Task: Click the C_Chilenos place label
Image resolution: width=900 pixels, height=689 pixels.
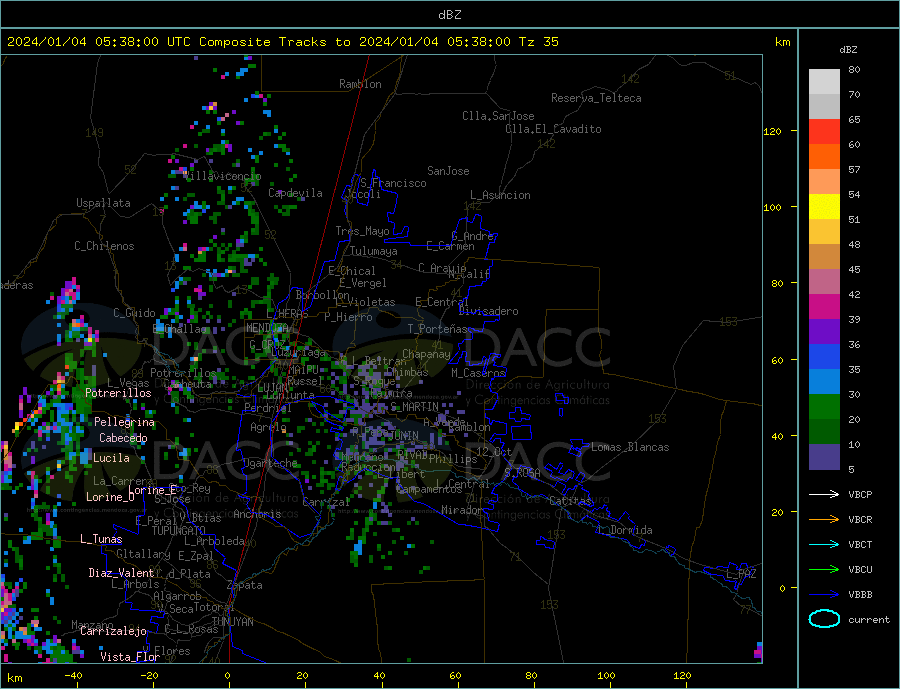Action: pyautogui.click(x=104, y=246)
